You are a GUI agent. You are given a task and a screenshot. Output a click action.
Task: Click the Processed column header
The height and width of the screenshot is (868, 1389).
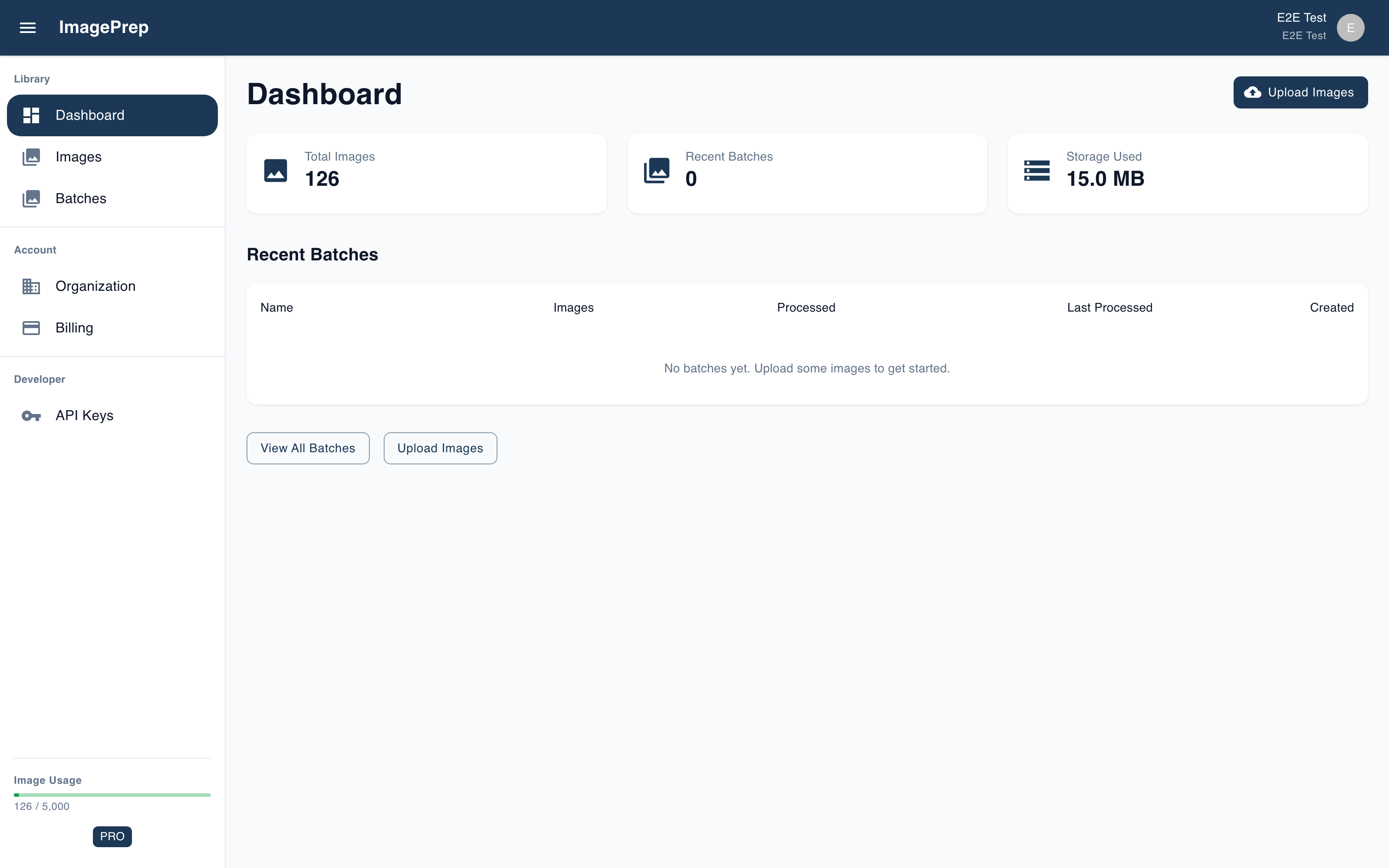[806, 308]
